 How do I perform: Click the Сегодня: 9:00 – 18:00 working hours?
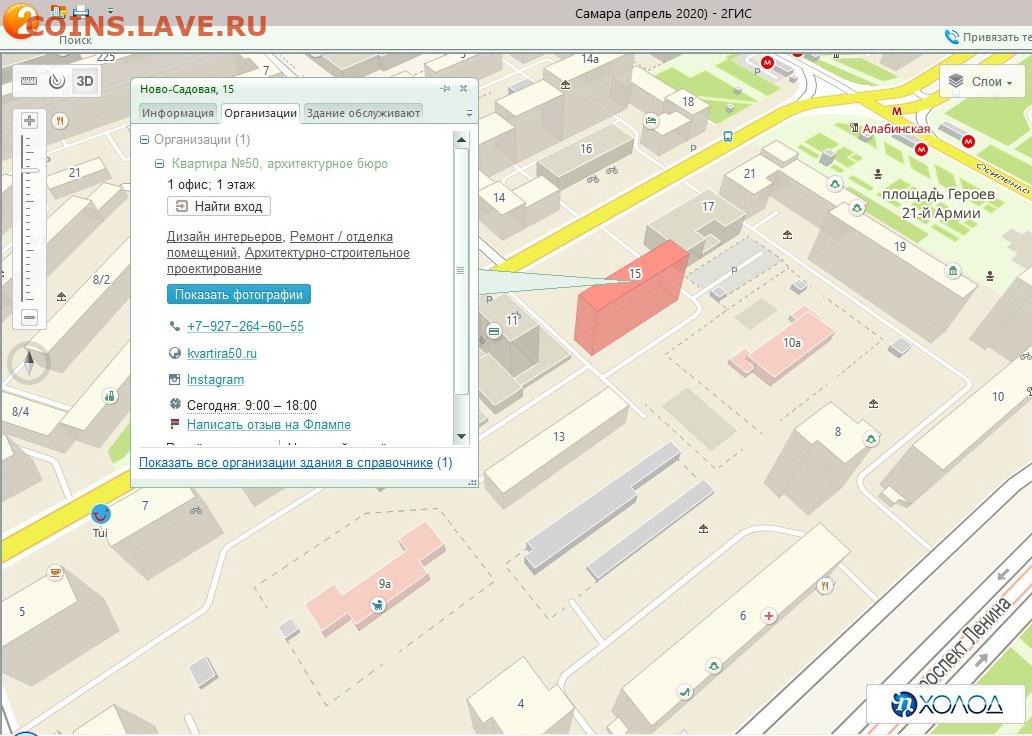(252, 405)
